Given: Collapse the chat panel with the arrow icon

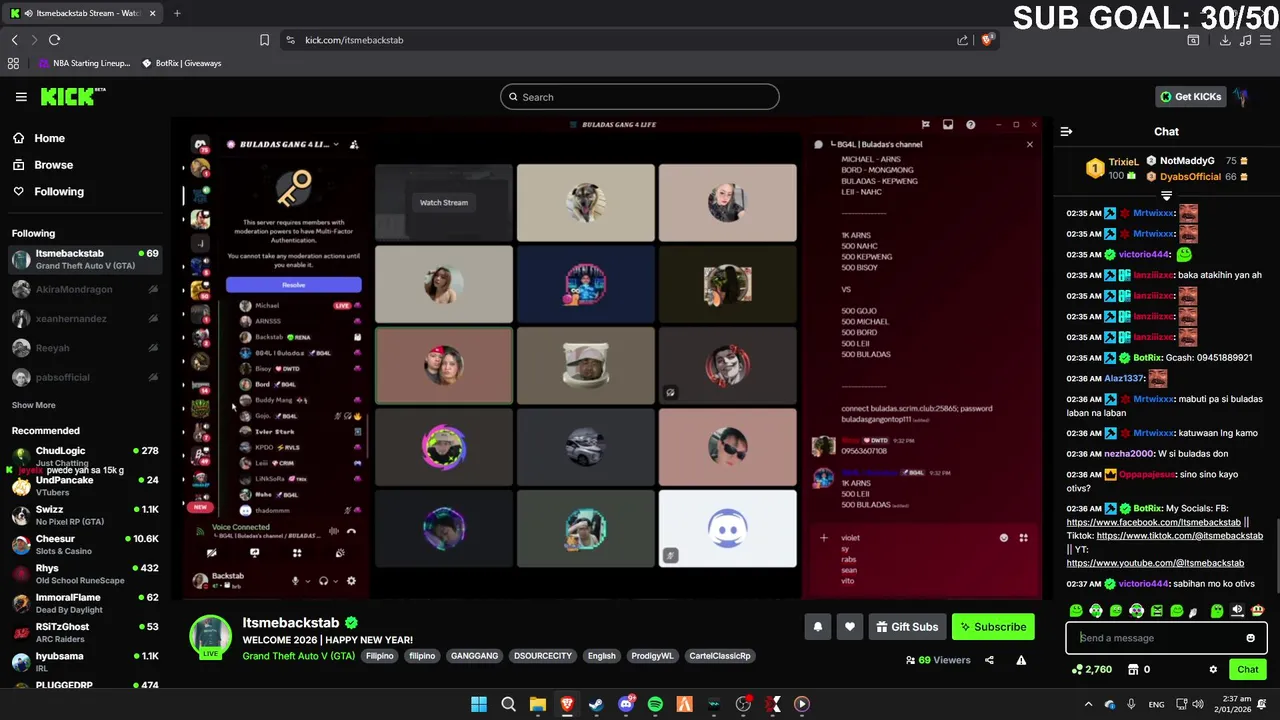Looking at the screenshot, I should (1066, 131).
